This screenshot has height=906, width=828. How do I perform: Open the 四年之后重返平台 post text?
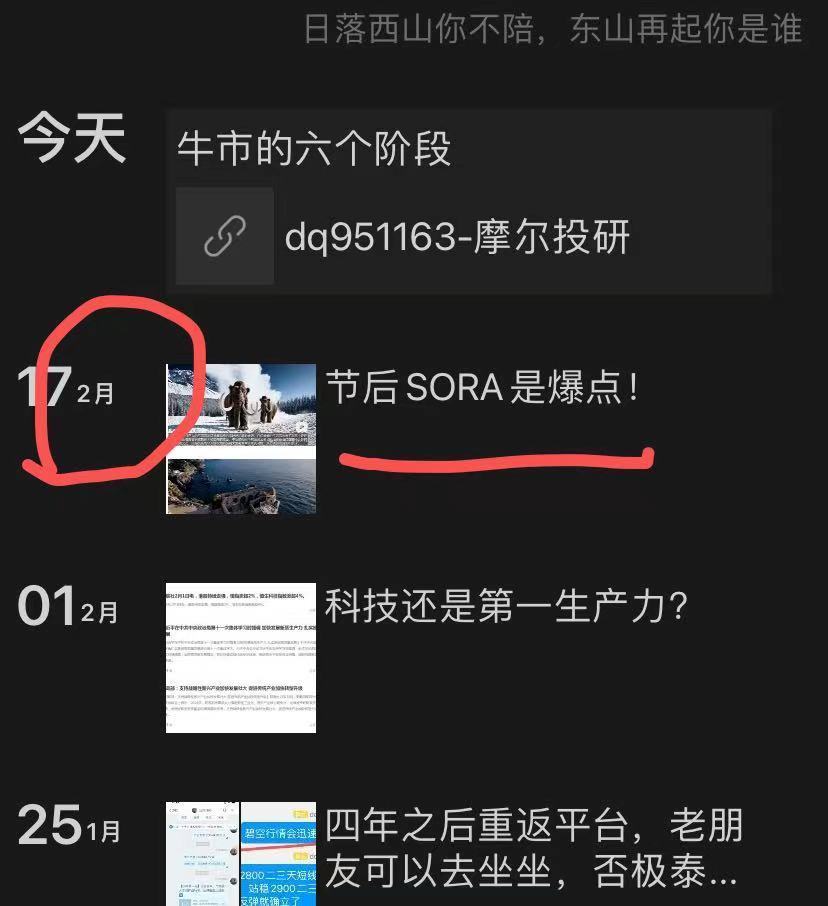[x=533, y=848]
